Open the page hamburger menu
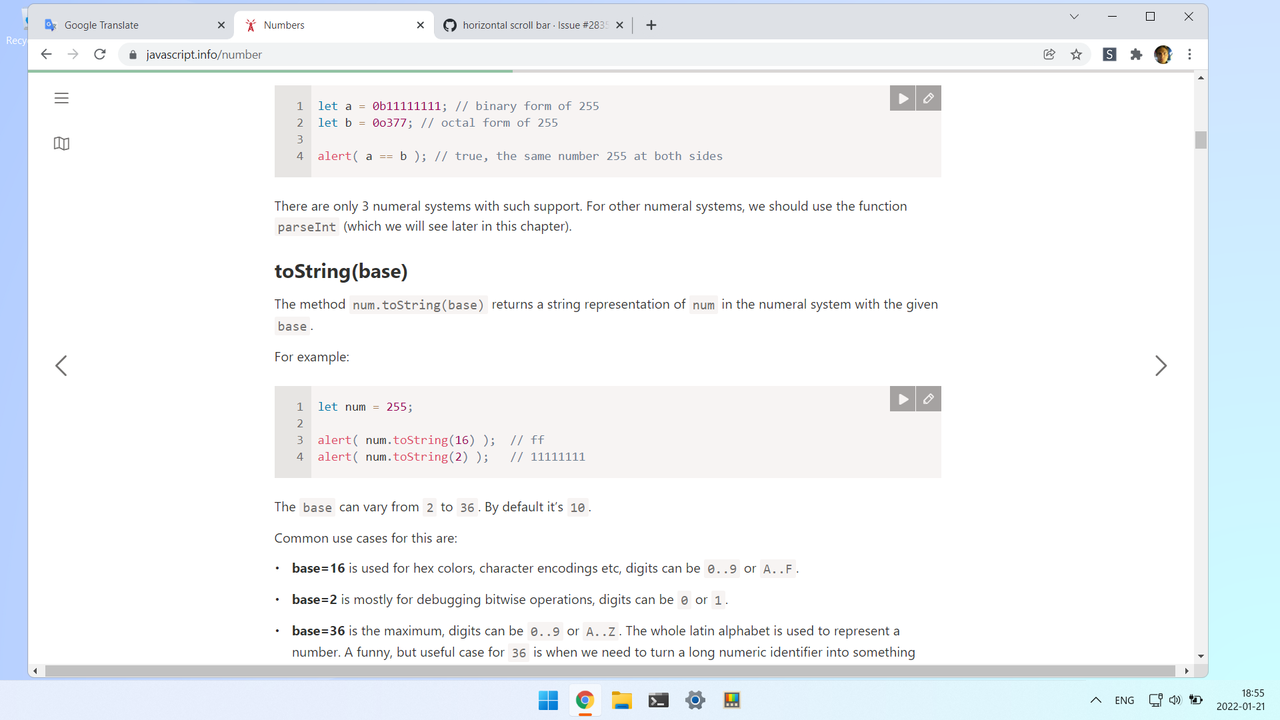Viewport: 1280px width, 720px height. (x=61, y=98)
